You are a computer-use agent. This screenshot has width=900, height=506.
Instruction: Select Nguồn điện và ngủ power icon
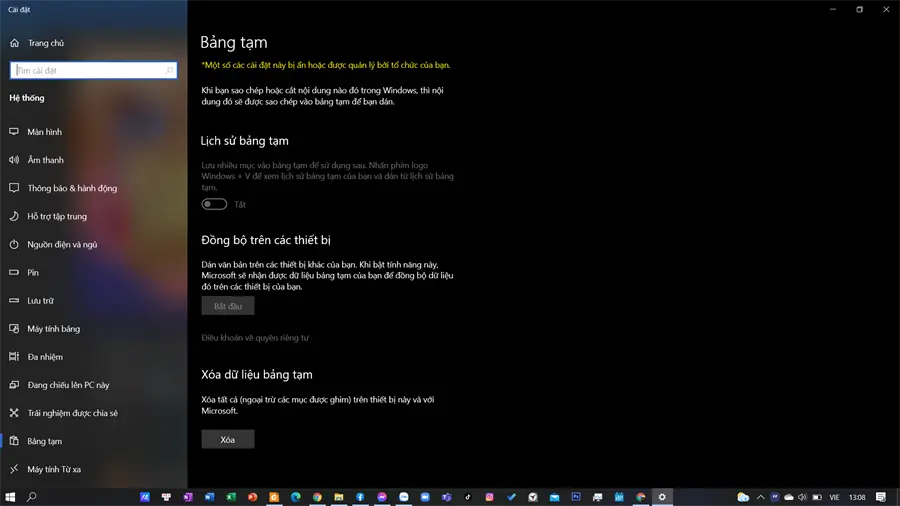[14, 244]
